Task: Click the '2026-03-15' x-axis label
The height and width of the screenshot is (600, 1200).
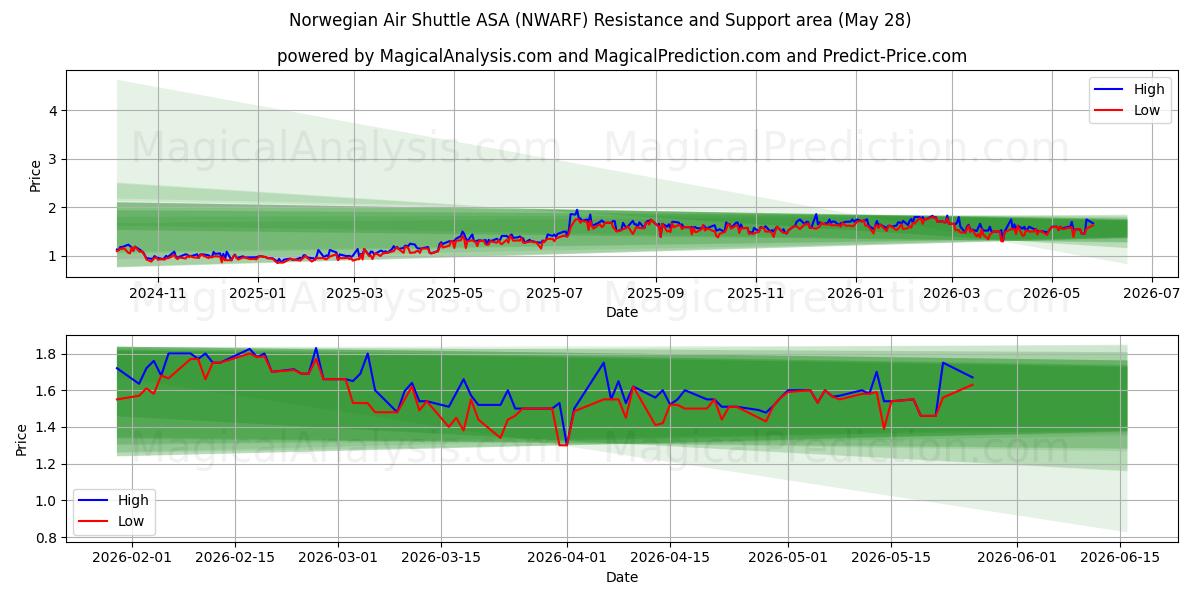Action: (x=441, y=558)
